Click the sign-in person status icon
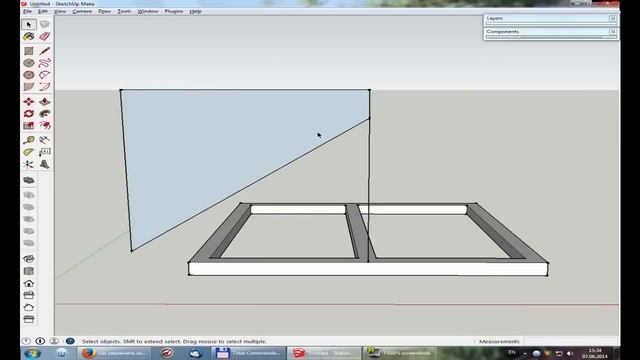This screenshot has height=360, width=640. point(54,341)
